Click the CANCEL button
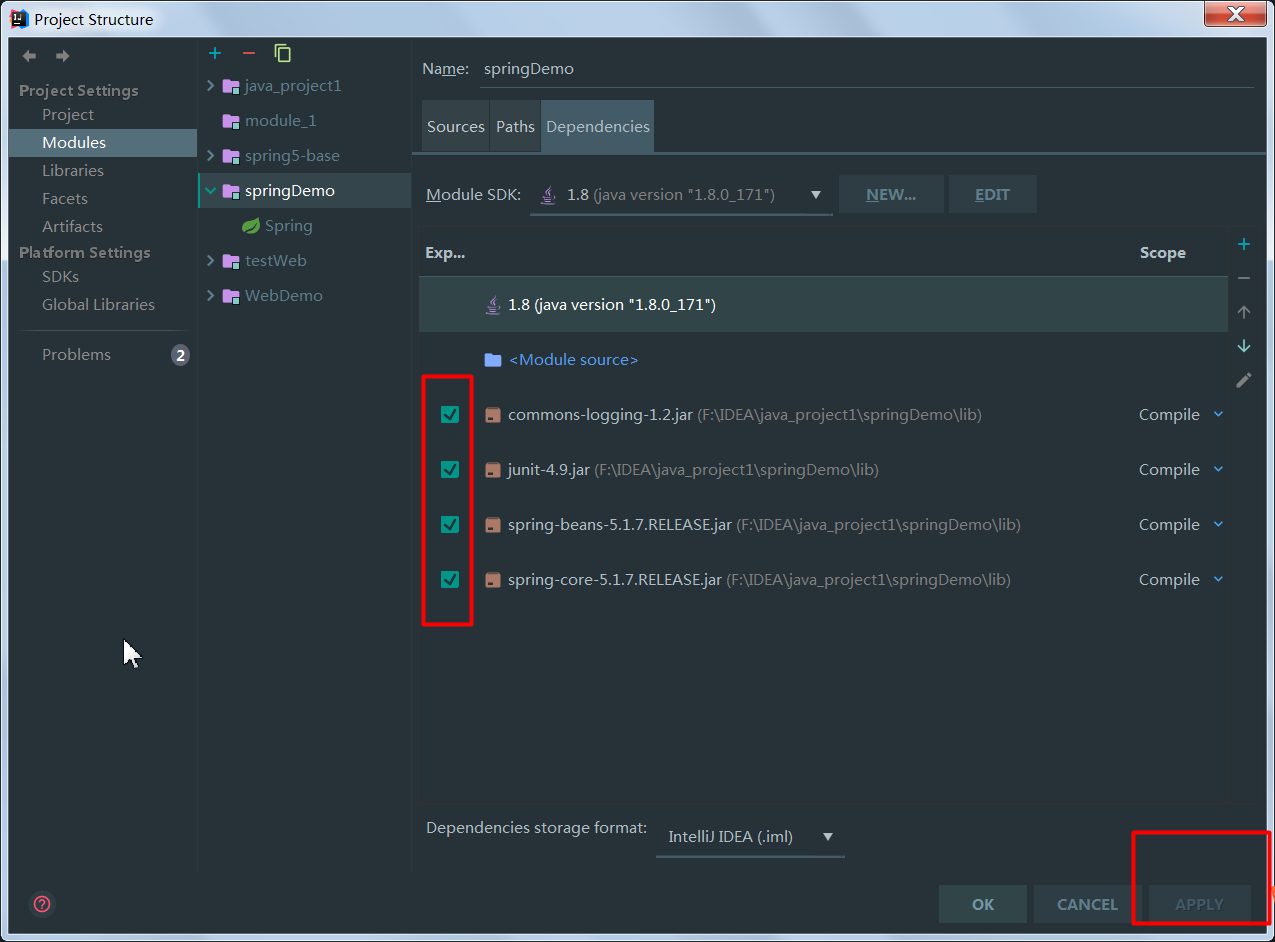Viewport: 1275px width, 942px height. [x=1087, y=904]
